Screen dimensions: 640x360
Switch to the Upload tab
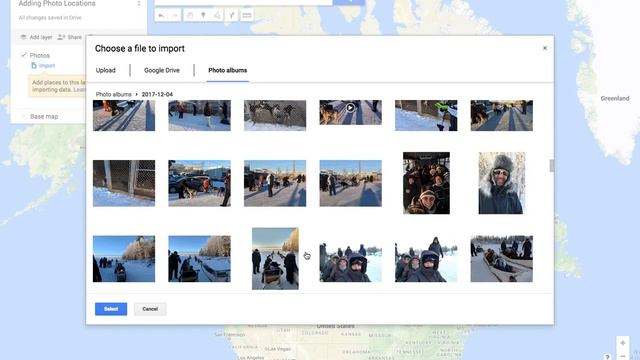(x=106, y=70)
